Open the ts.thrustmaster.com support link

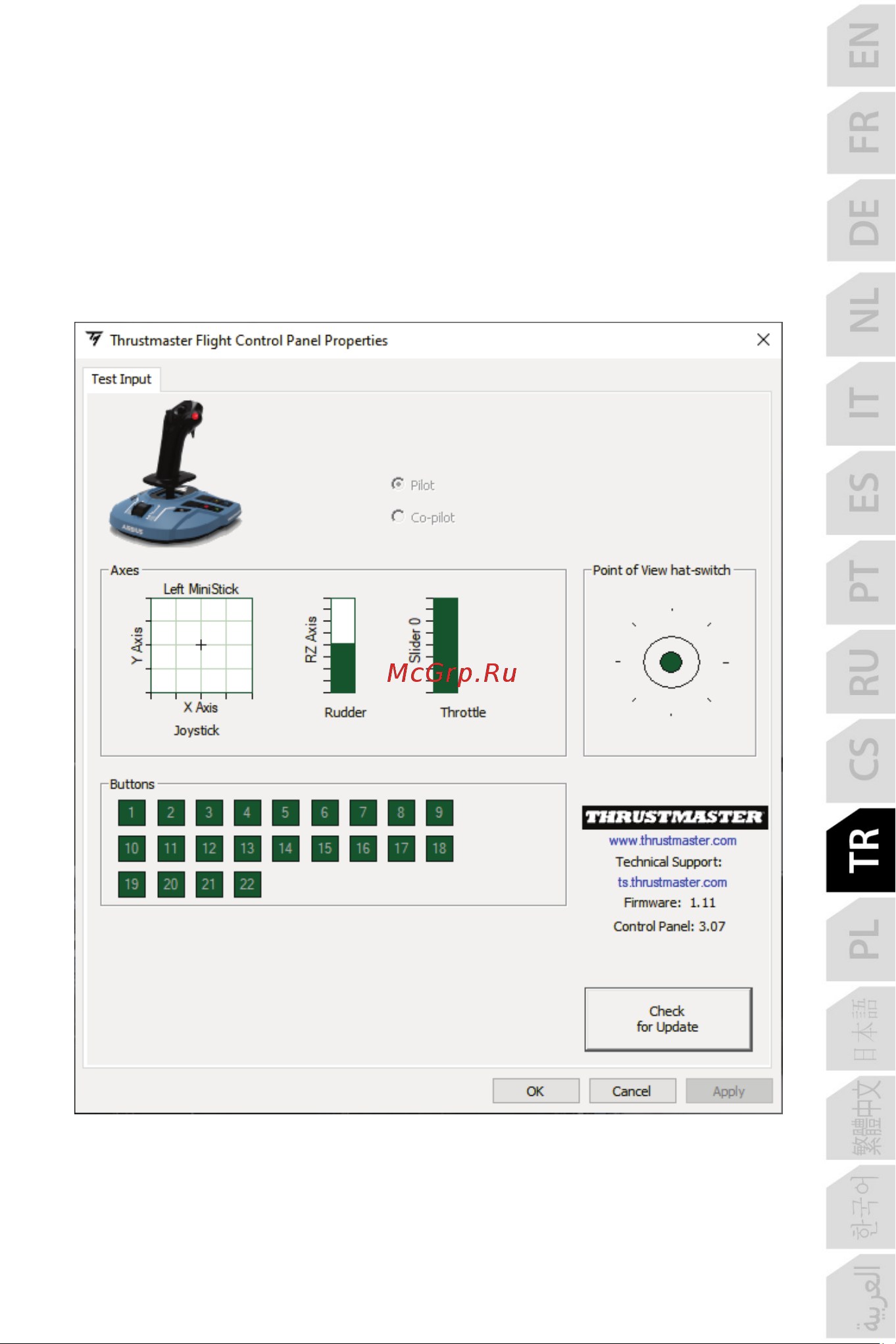(672, 882)
